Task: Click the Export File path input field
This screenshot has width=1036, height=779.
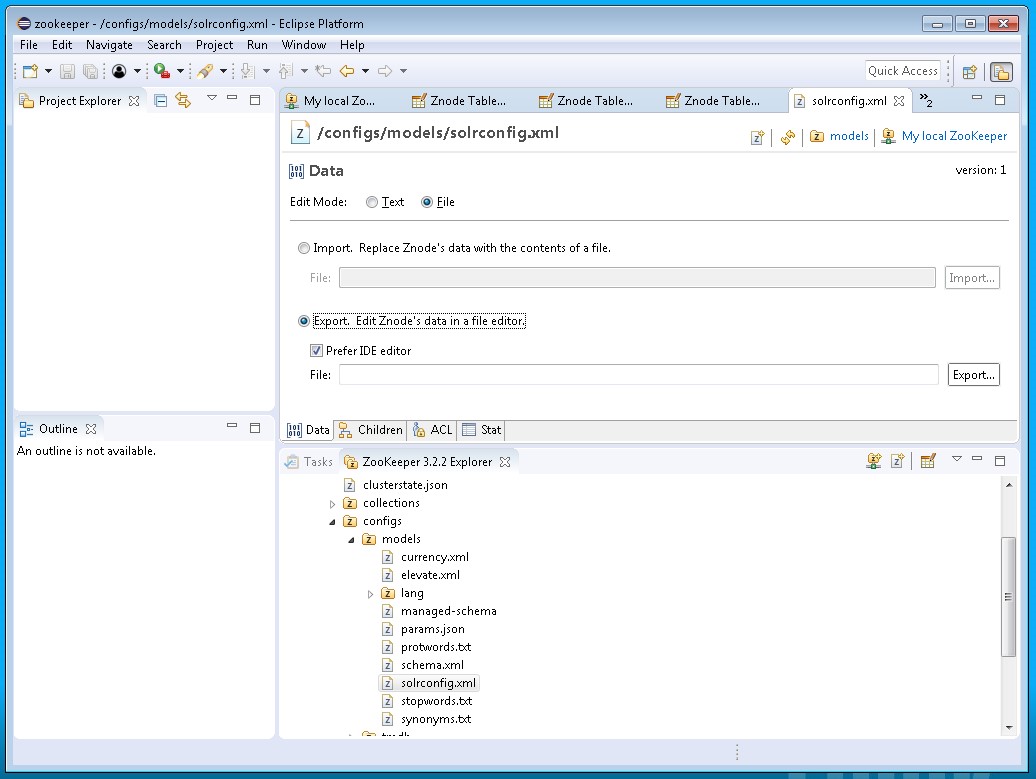Action: 638,375
